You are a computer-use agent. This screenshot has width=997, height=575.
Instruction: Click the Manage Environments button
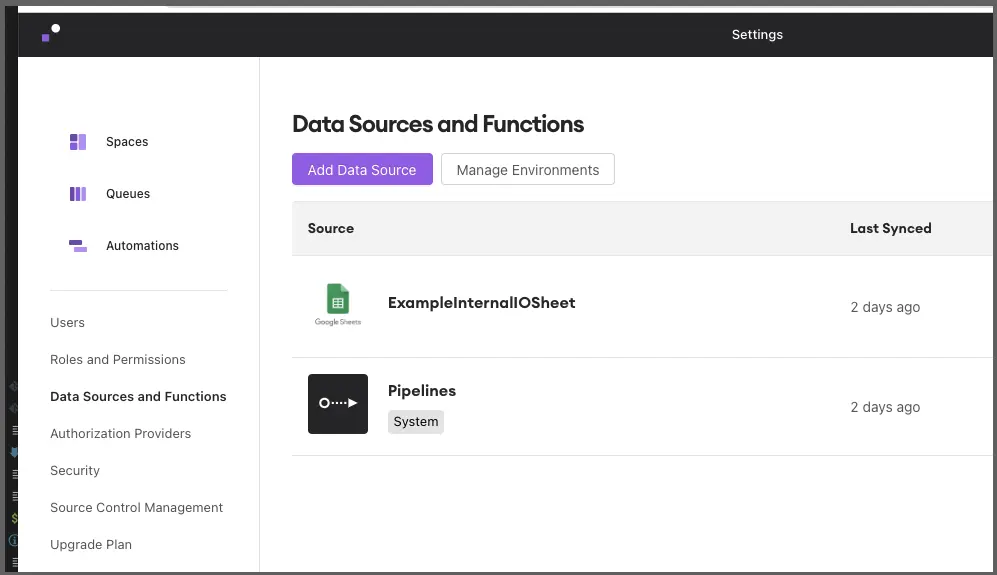528,170
